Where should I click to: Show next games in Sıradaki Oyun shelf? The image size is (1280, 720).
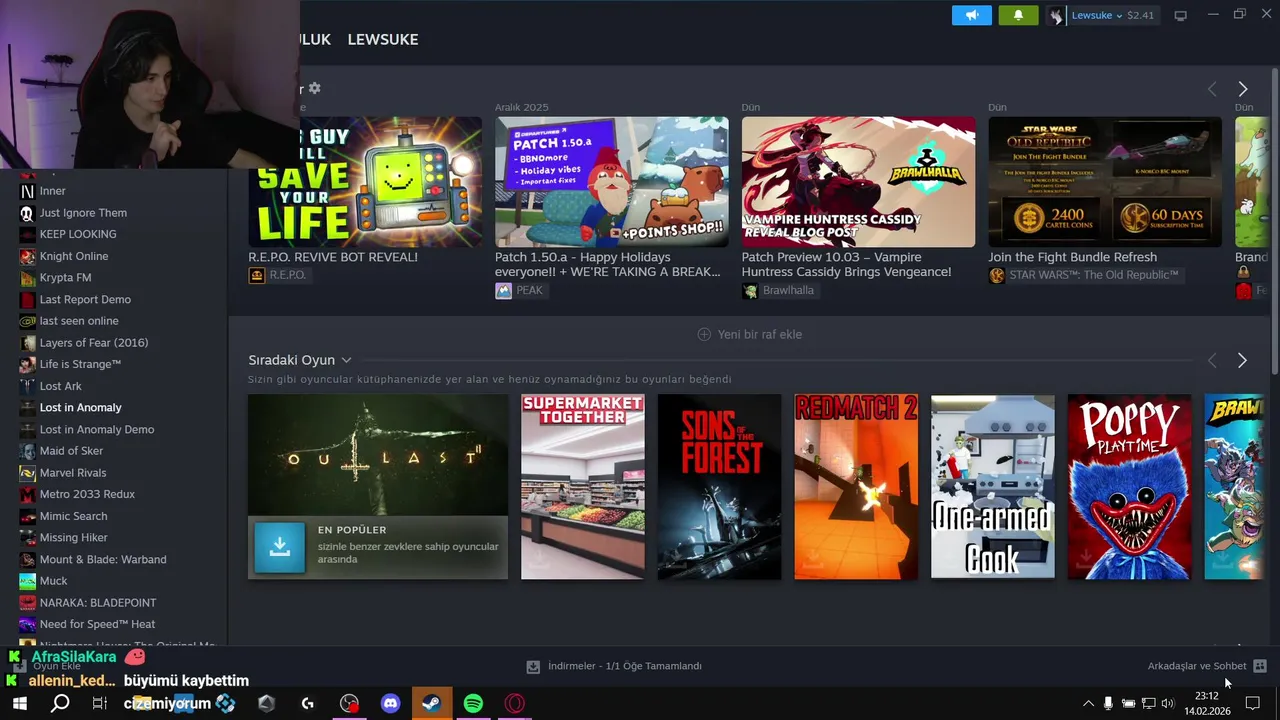pyautogui.click(x=1242, y=360)
